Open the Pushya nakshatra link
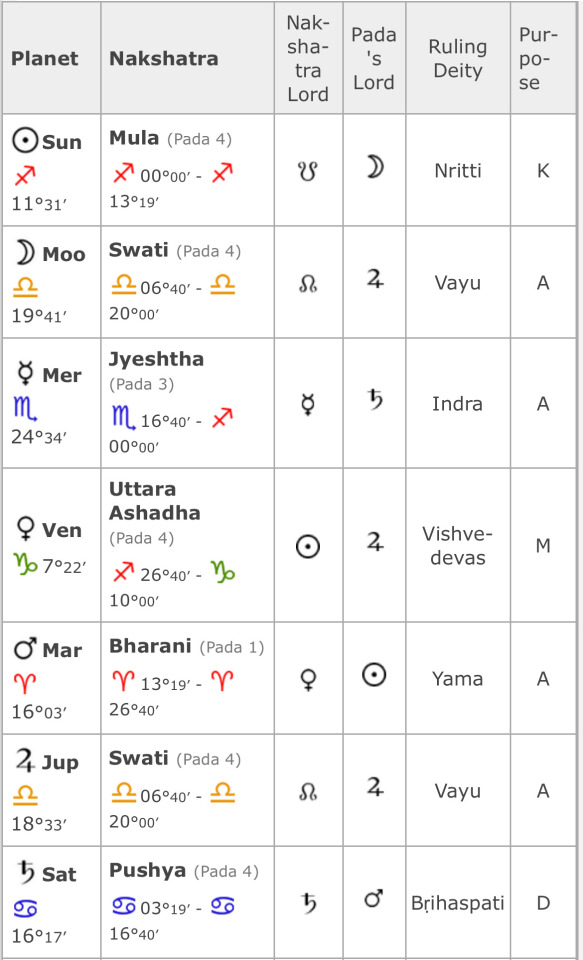This screenshot has width=583, height=960. click(x=147, y=871)
